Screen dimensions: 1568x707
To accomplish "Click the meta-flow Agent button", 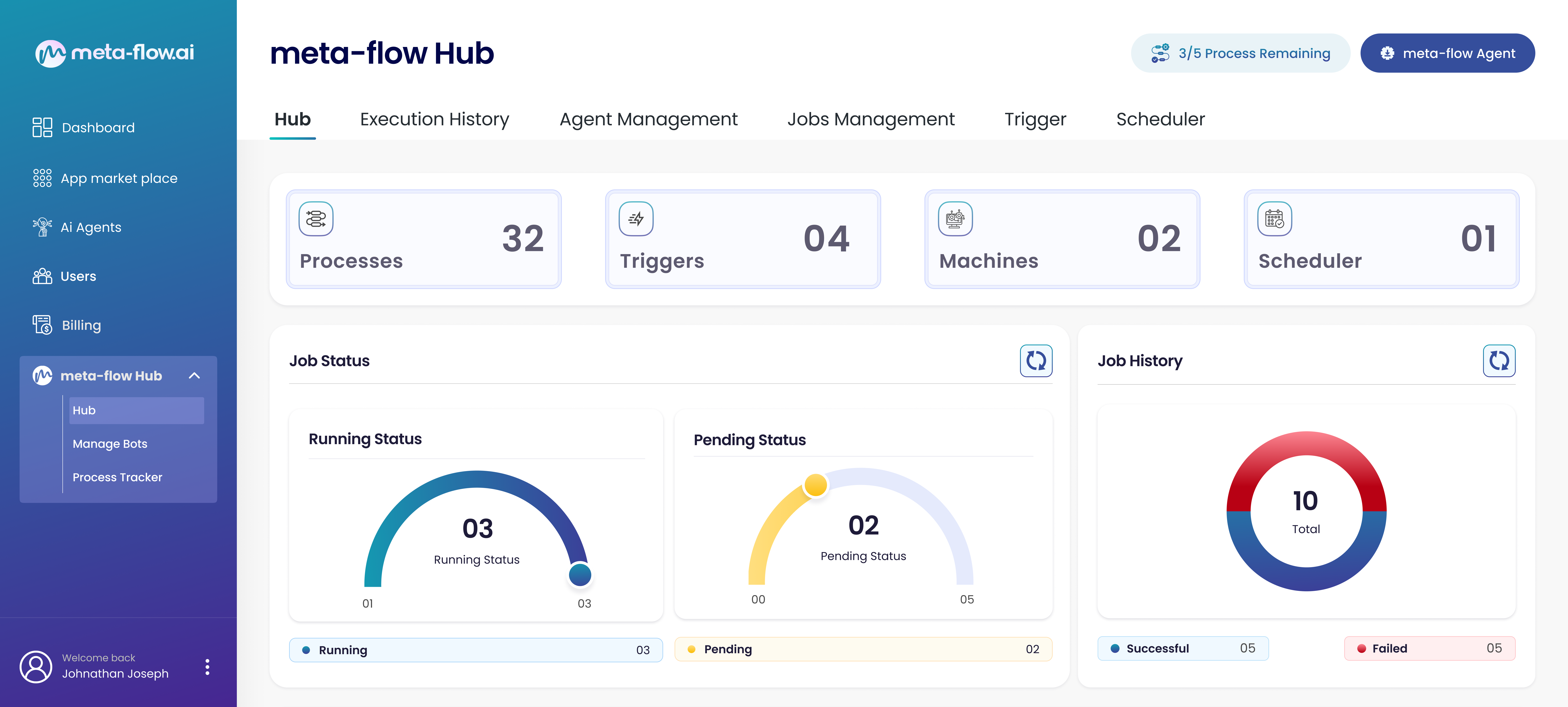I will (1448, 53).
